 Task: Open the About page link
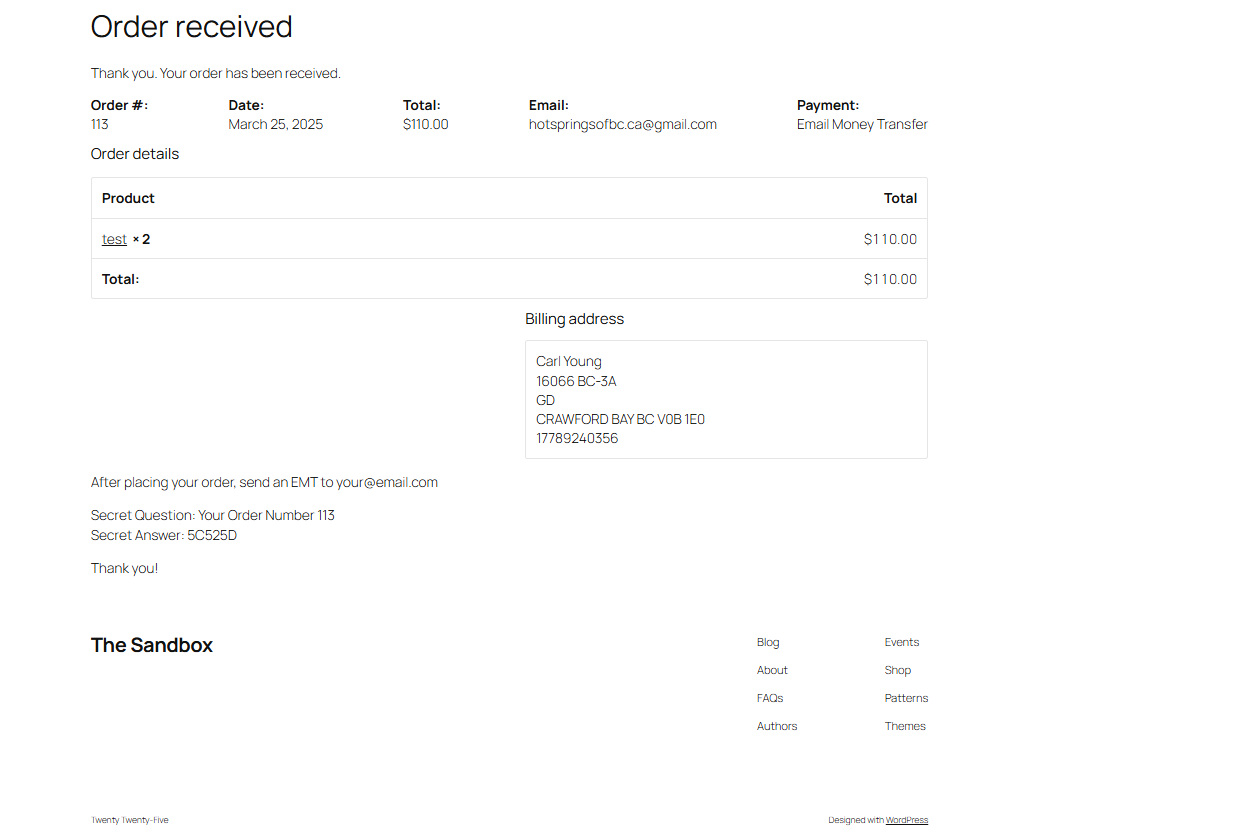772,670
